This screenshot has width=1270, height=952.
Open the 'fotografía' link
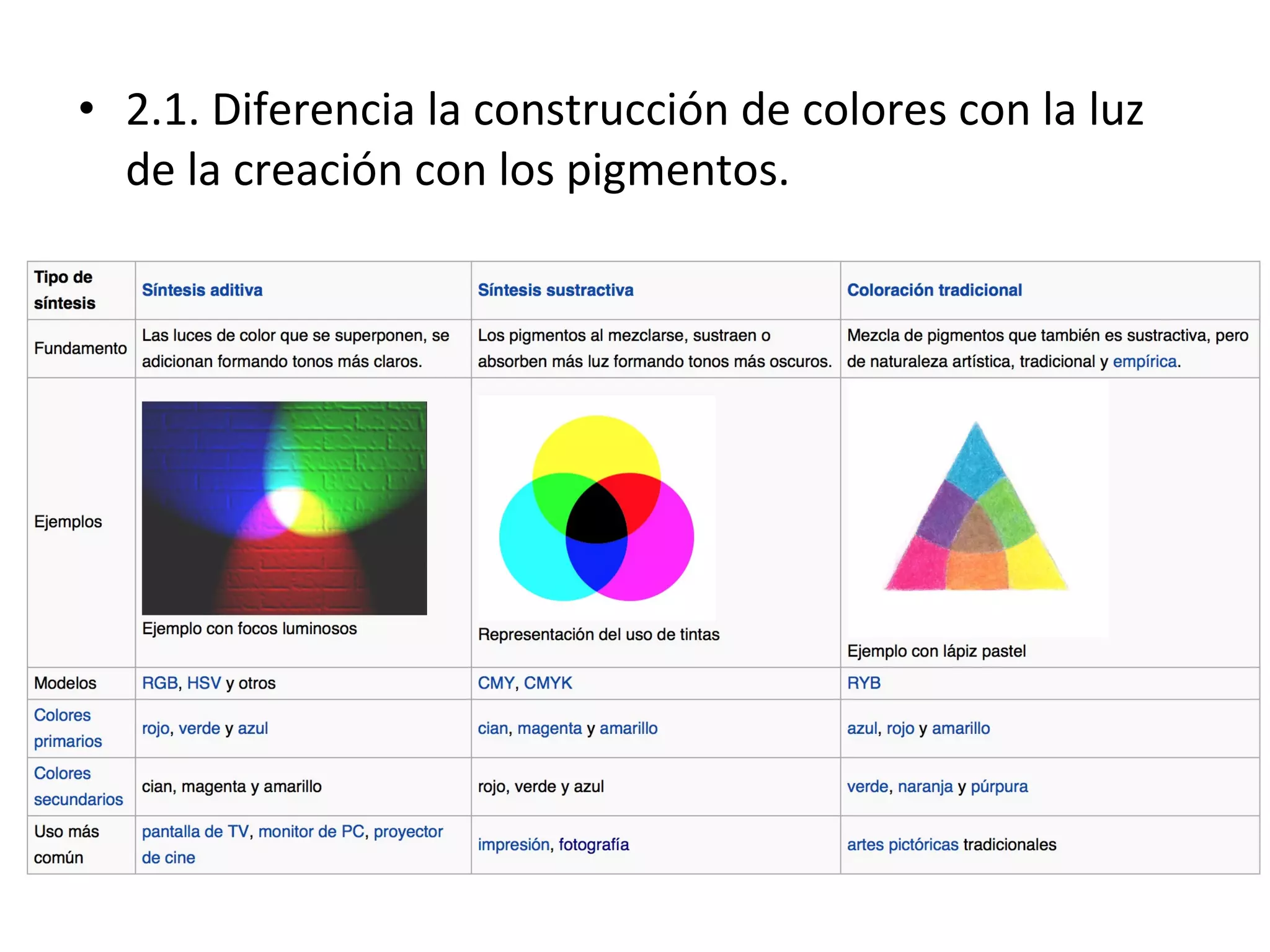[x=593, y=845]
